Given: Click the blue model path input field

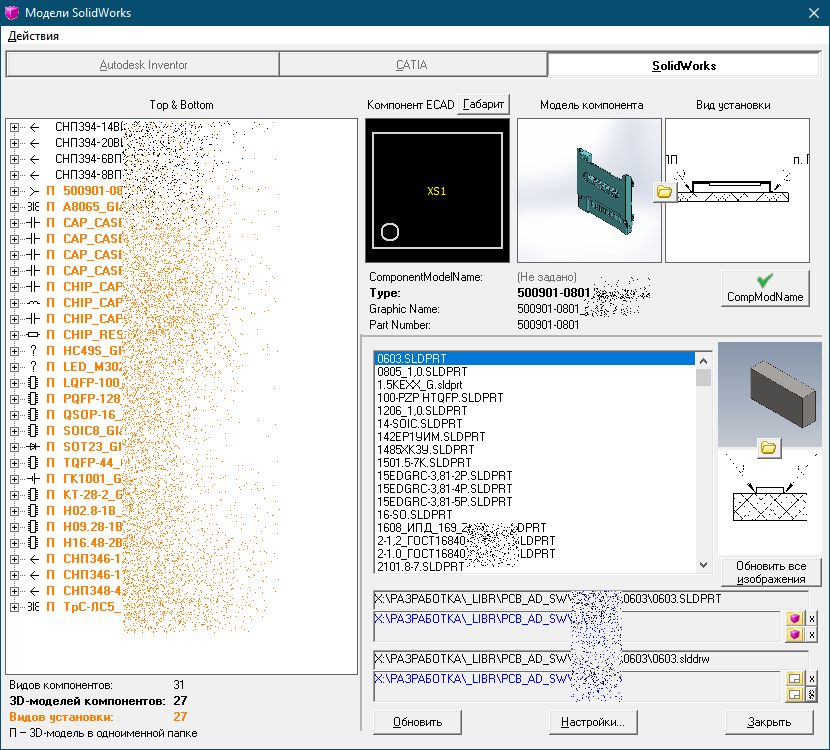Looking at the screenshot, I should pyautogui.click(x=577, y=627).
